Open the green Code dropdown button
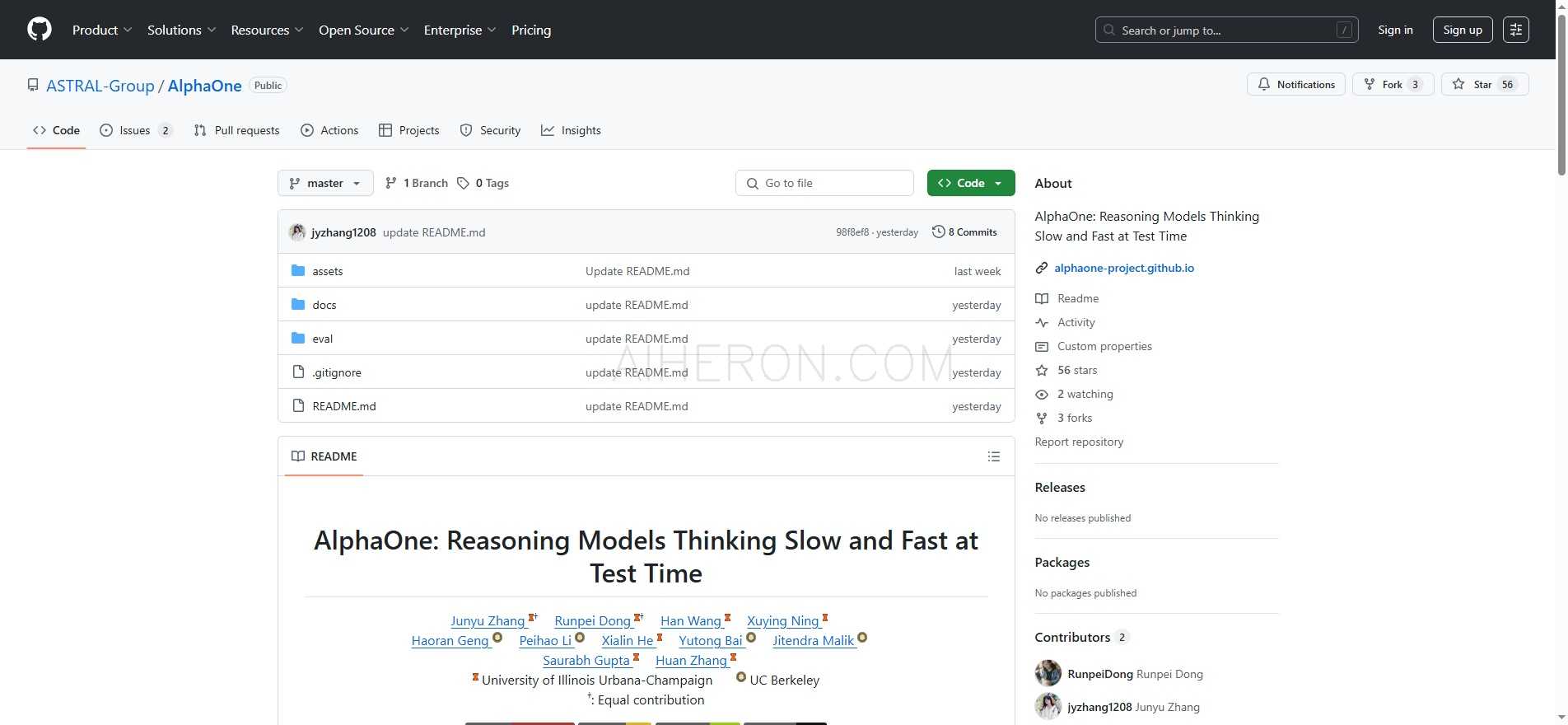 point(971,183)
